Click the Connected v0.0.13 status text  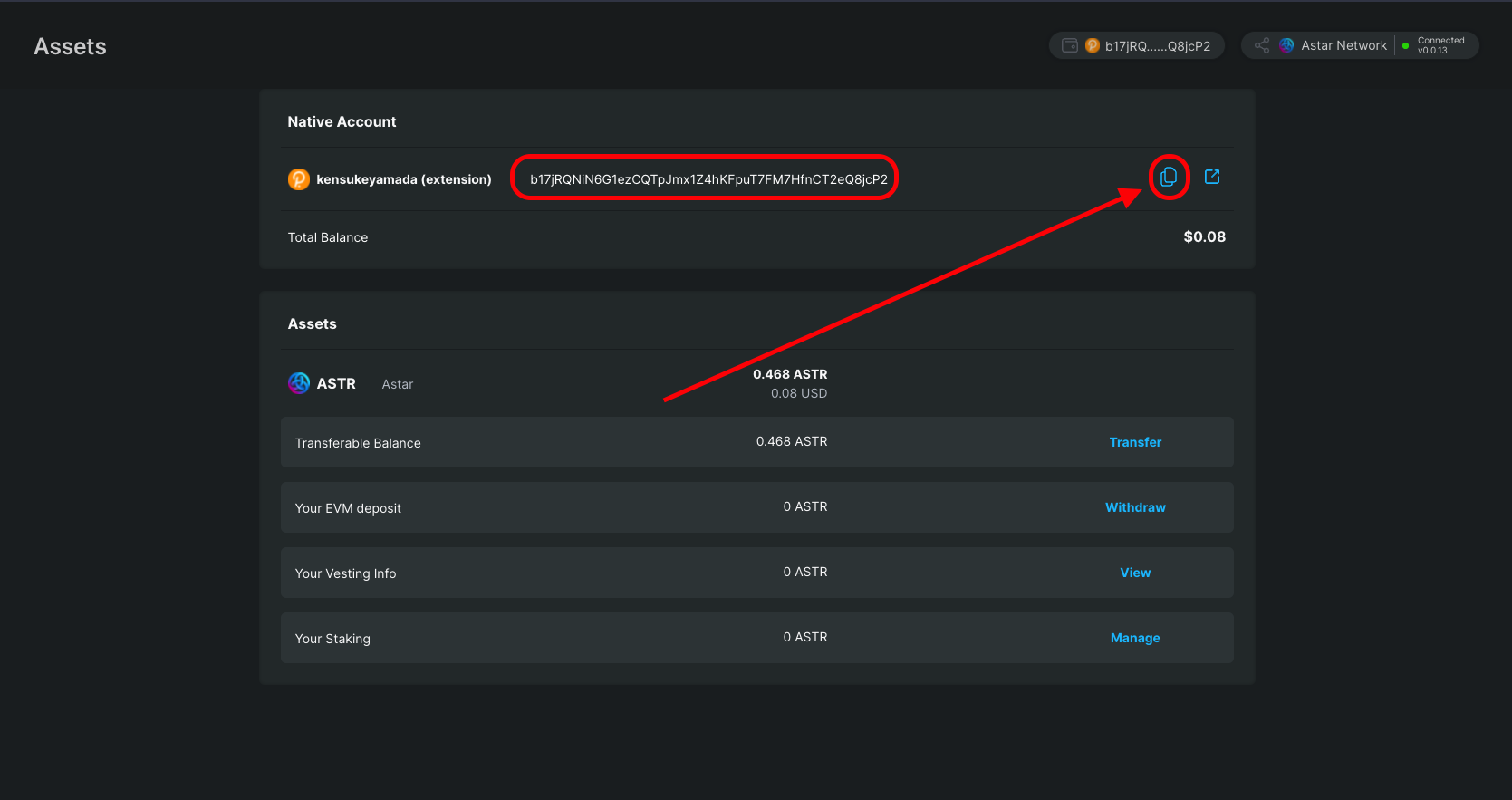[1440, 45]
